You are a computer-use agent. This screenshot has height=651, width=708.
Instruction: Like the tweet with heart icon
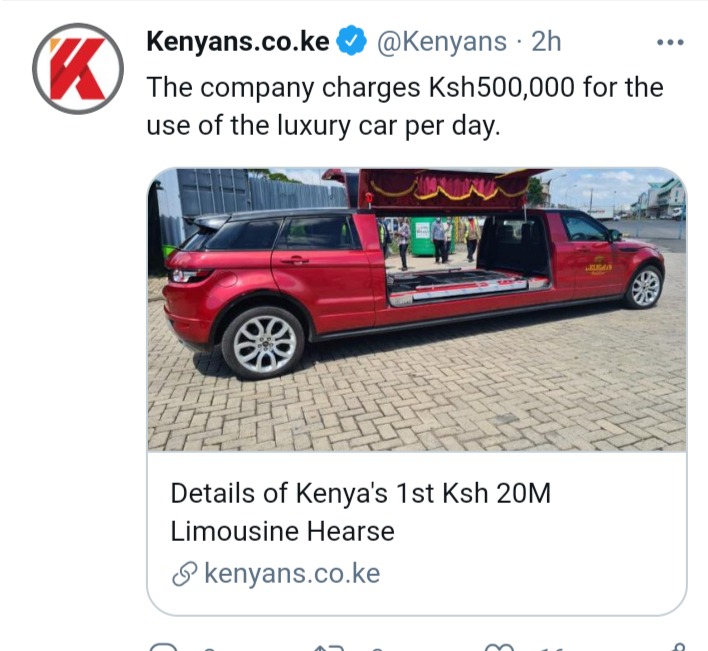coord(499,647)
